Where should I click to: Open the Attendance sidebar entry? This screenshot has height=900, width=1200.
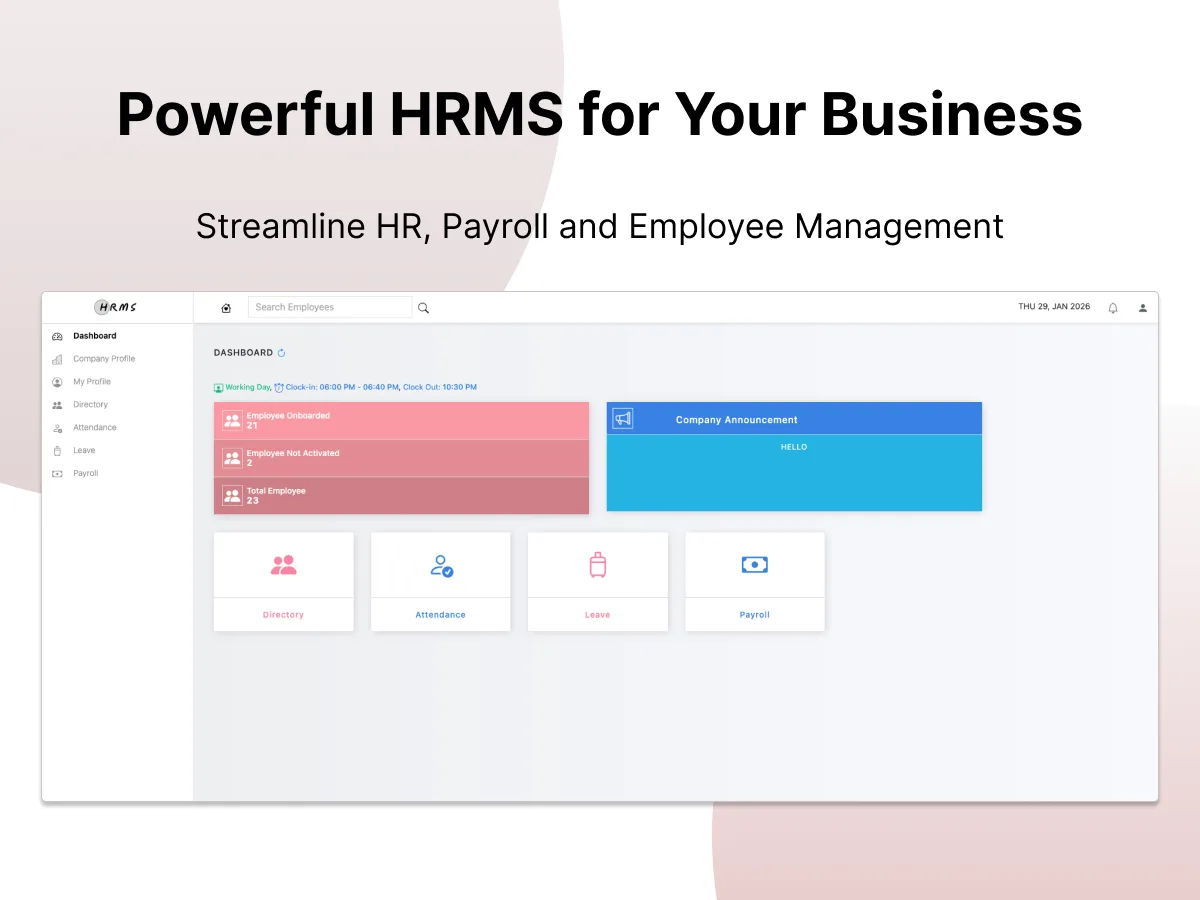pyautogui.click(x=95, y=427)
